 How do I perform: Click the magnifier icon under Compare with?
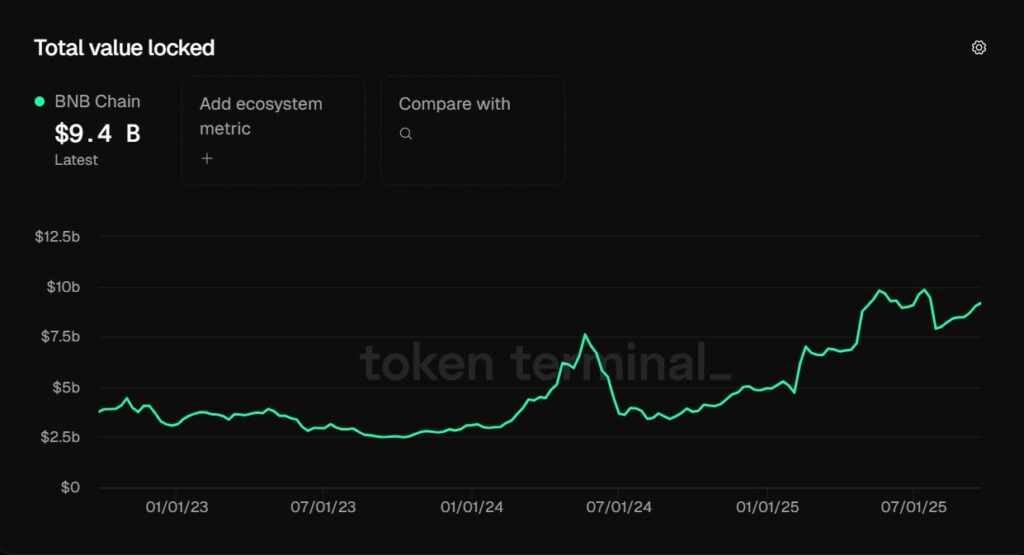(406, 134)
